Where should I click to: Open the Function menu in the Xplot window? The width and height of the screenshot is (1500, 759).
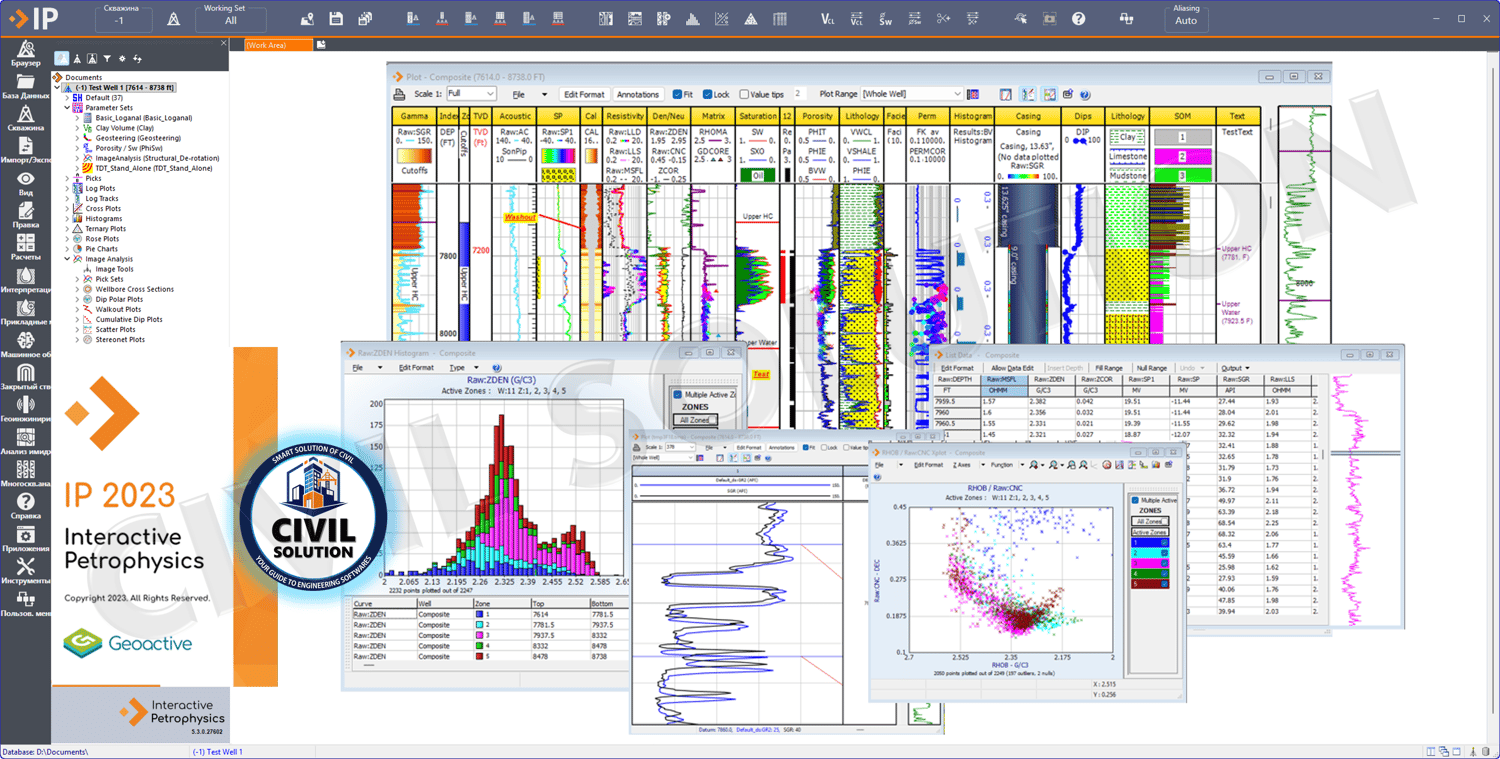point(1001,465)
